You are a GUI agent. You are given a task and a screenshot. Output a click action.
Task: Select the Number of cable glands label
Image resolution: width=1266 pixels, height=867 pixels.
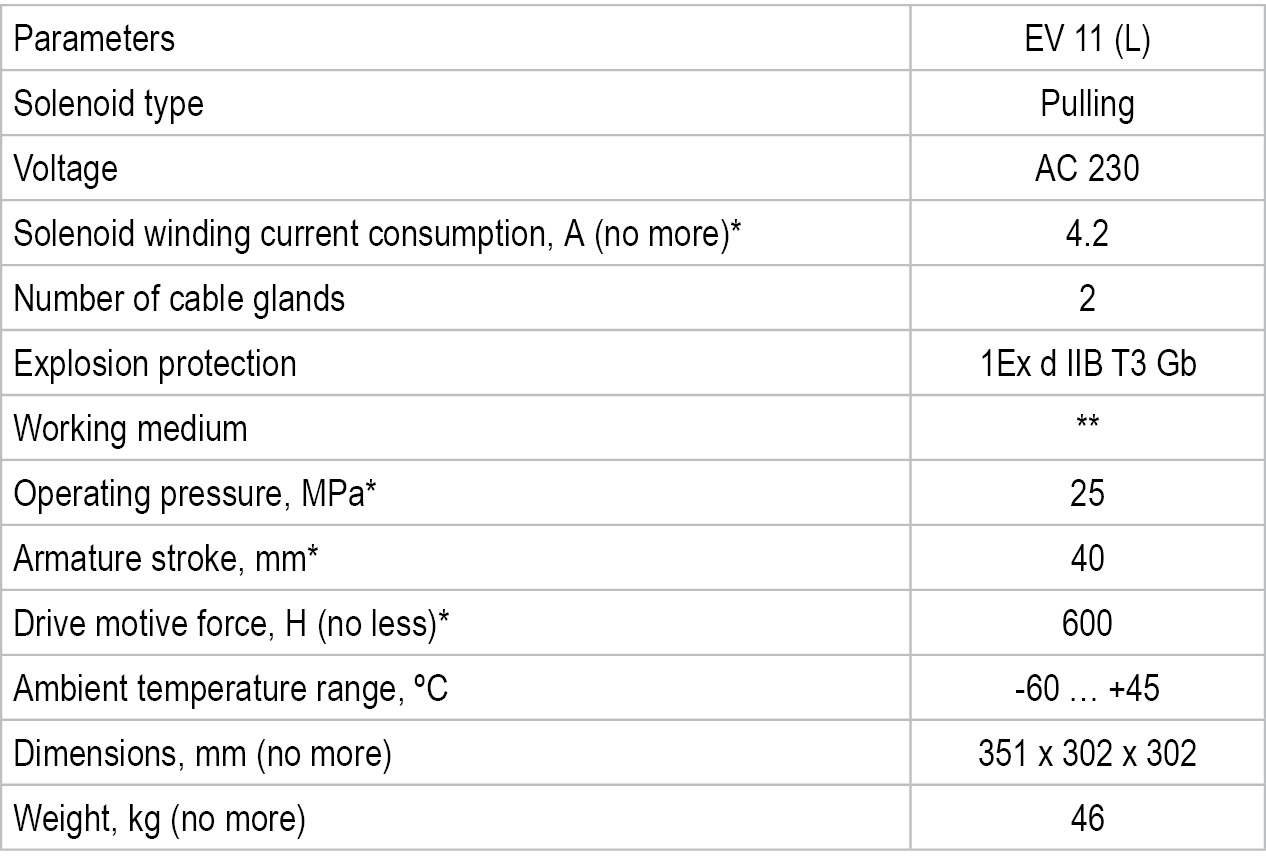point(179,299)
